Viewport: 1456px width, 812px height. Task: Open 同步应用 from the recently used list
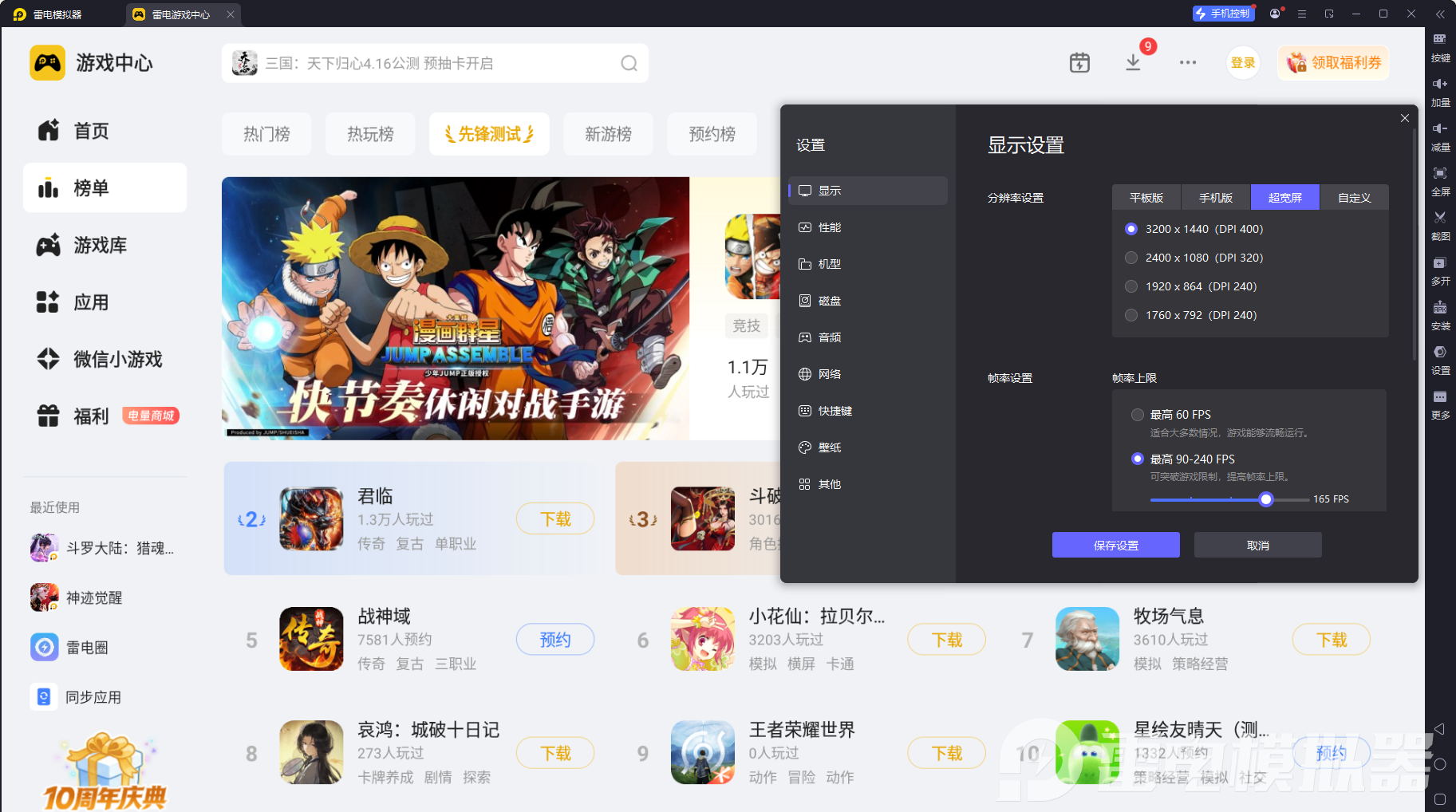(76, 697)
